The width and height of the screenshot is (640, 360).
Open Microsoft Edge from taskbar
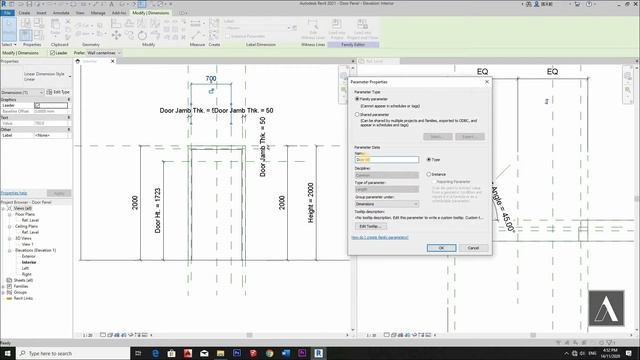[x=155, y=353]
